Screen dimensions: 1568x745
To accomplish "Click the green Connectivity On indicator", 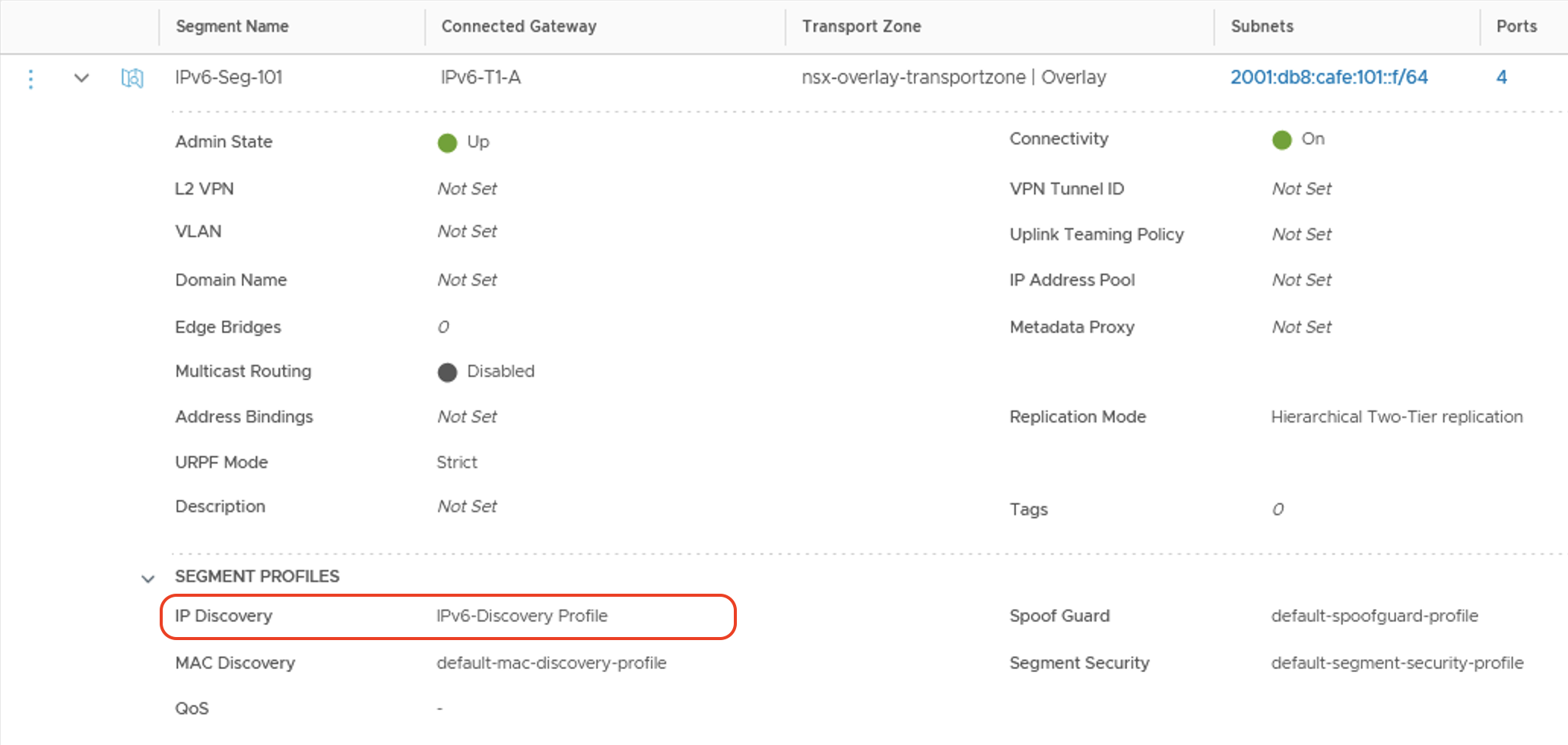I will coord(1282,139).
